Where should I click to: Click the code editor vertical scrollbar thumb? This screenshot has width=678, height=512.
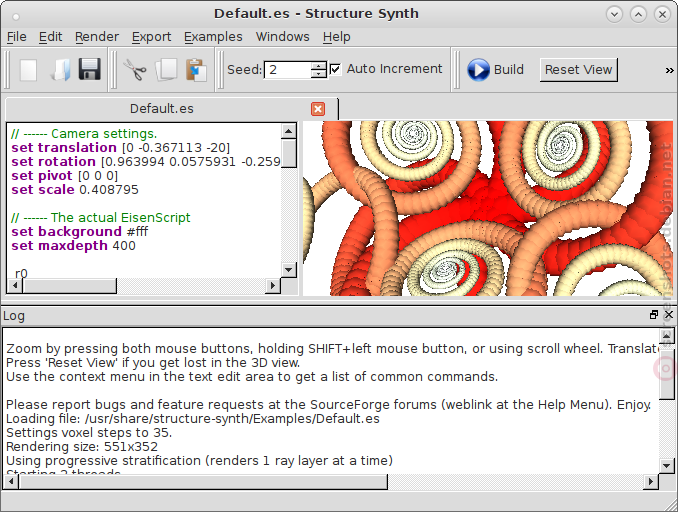tap(288, 153)
